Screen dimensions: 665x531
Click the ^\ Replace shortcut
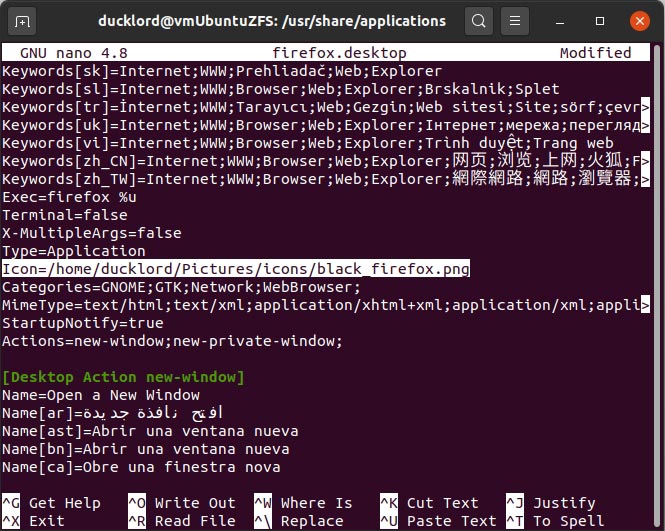click(x=299, y=521)
